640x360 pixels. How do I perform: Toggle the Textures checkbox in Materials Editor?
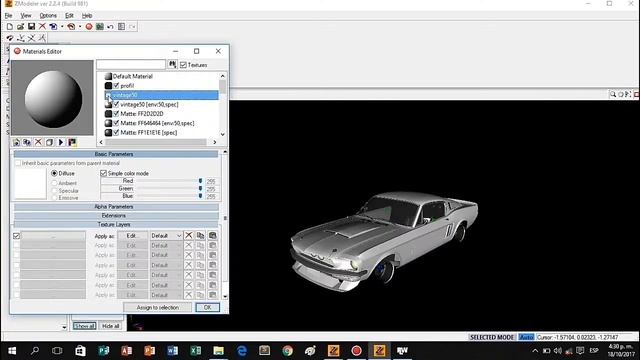tap(183, 65)
